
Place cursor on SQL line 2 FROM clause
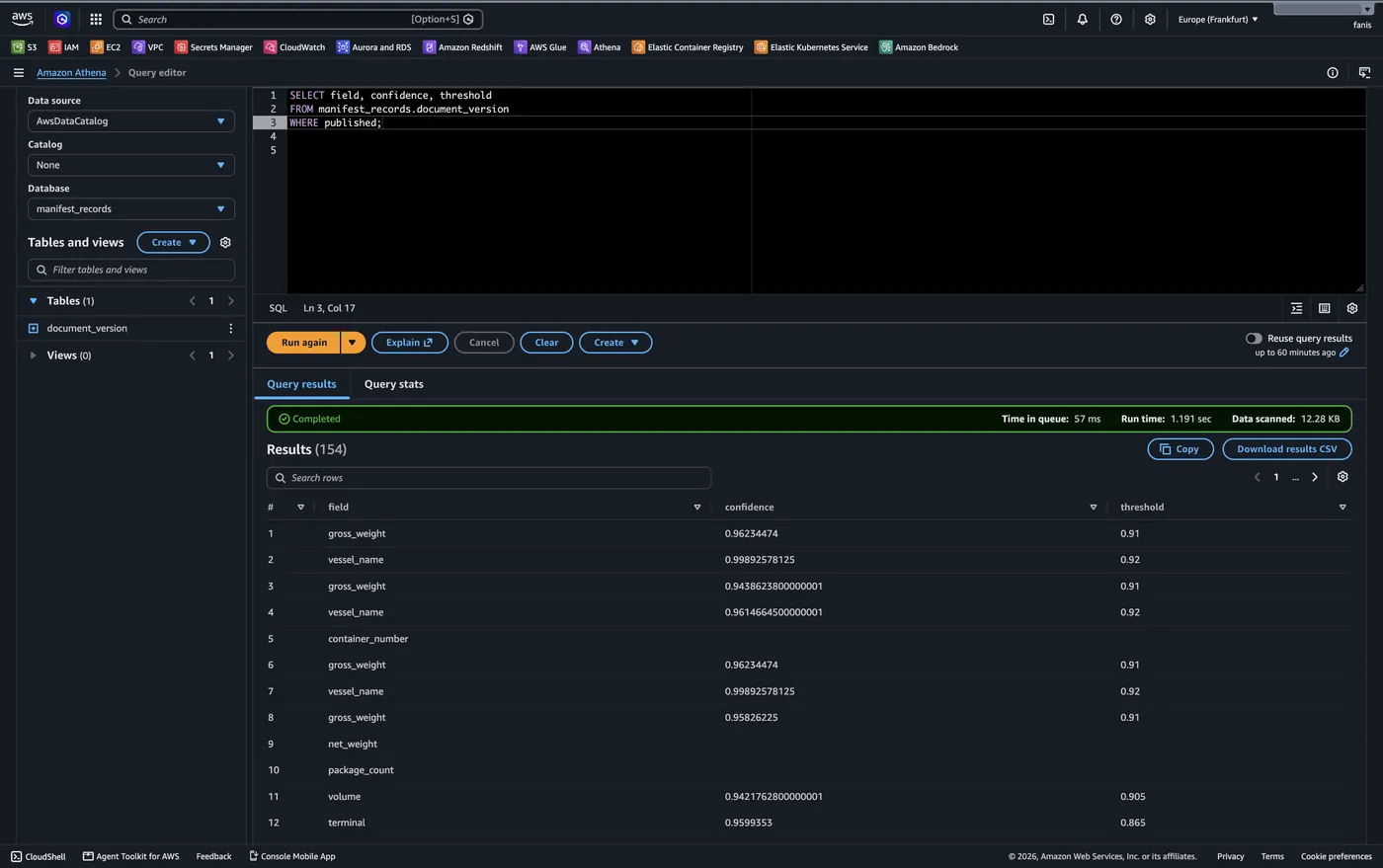(x=399, y=109)
